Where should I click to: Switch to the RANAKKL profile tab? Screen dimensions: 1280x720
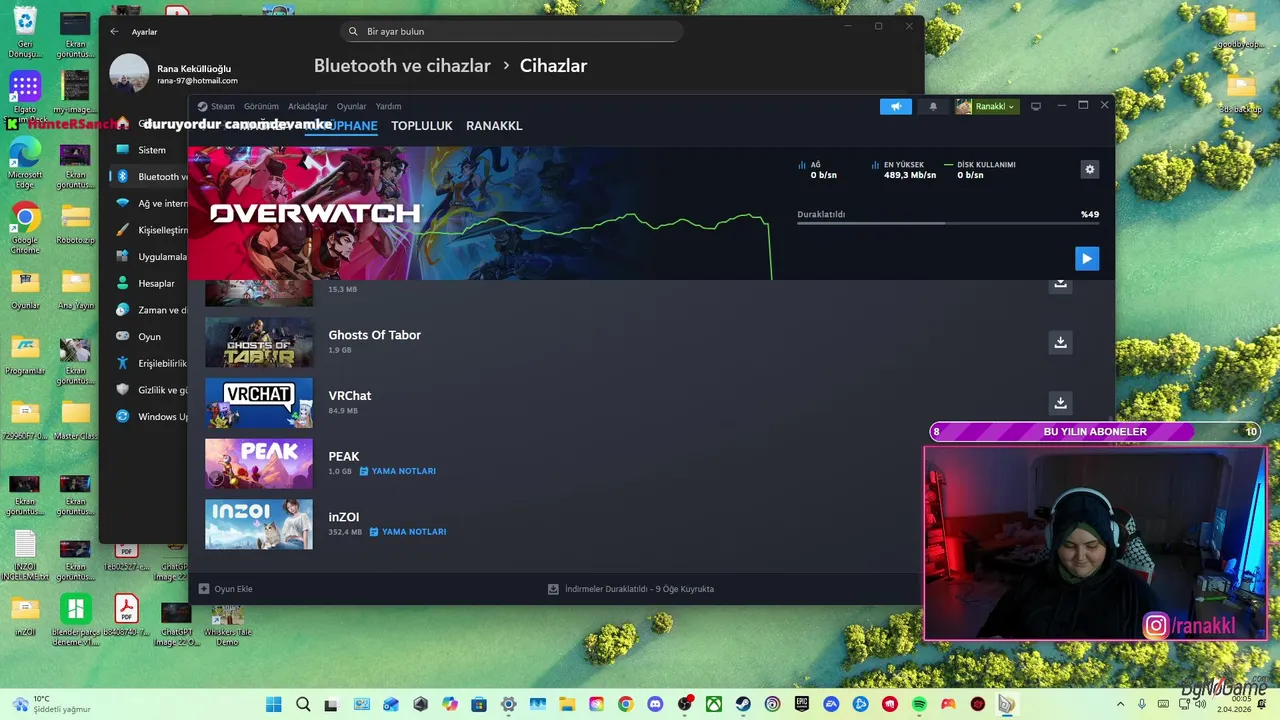coord(494,126)
